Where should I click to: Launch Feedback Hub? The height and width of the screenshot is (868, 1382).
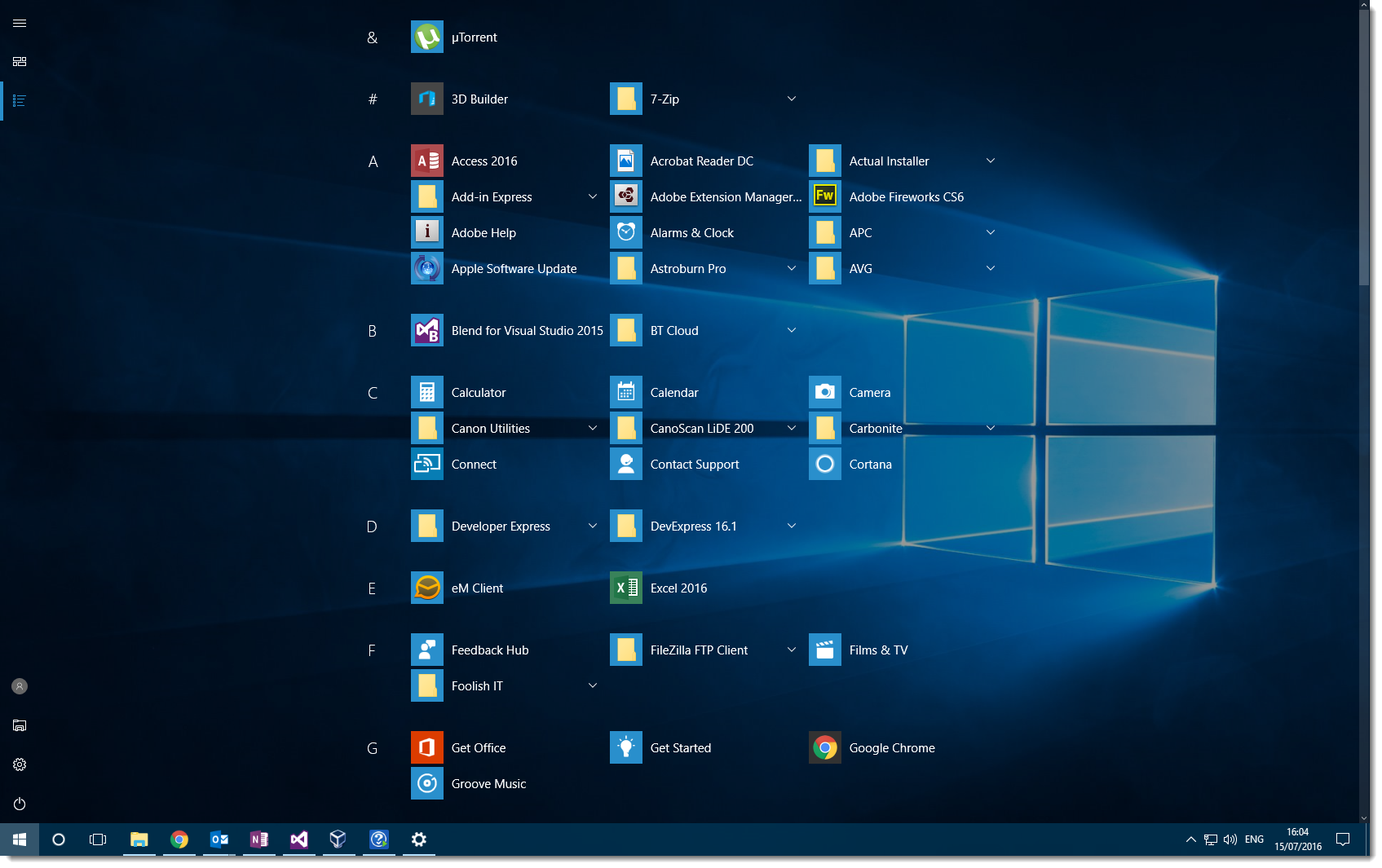click(490, 650)
